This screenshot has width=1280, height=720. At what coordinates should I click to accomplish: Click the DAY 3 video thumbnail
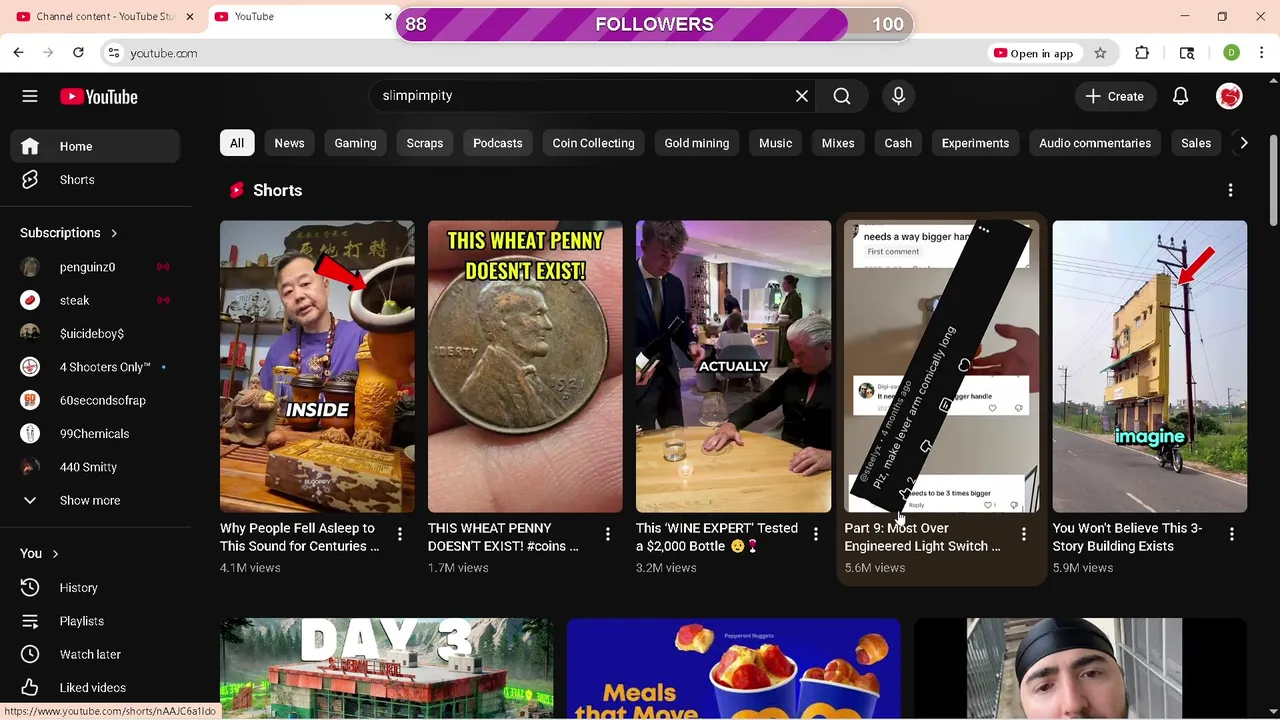tap(386, 668)
